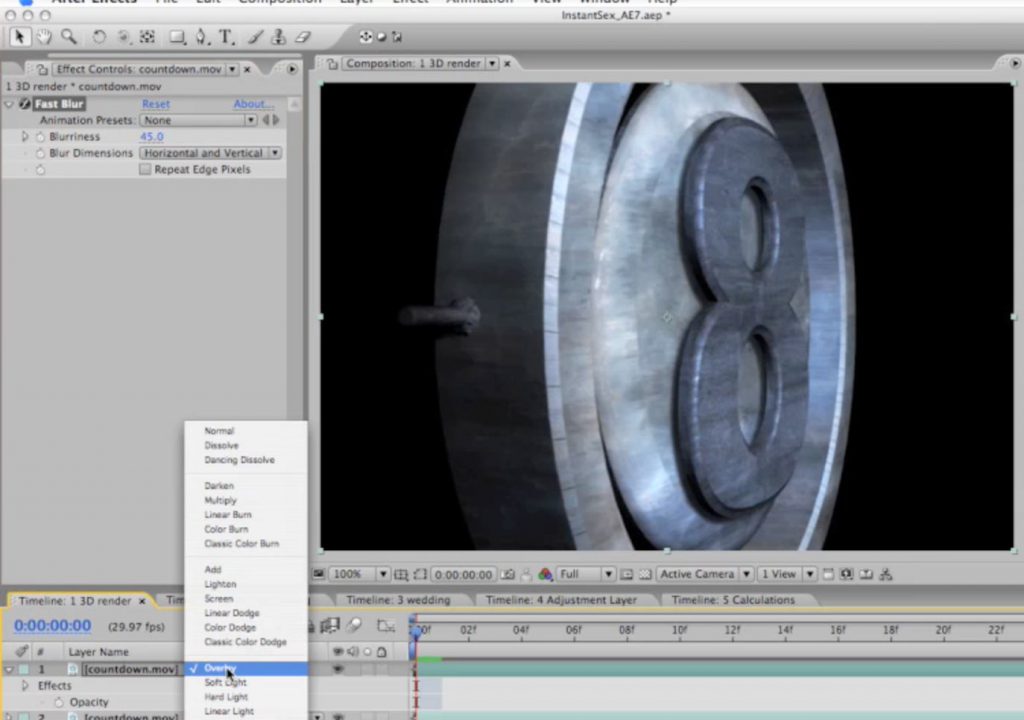The width and height of the screenshot is (1024, 720).
Task: Toggle the Effect Controls panel lock
Action: [42, 69]
